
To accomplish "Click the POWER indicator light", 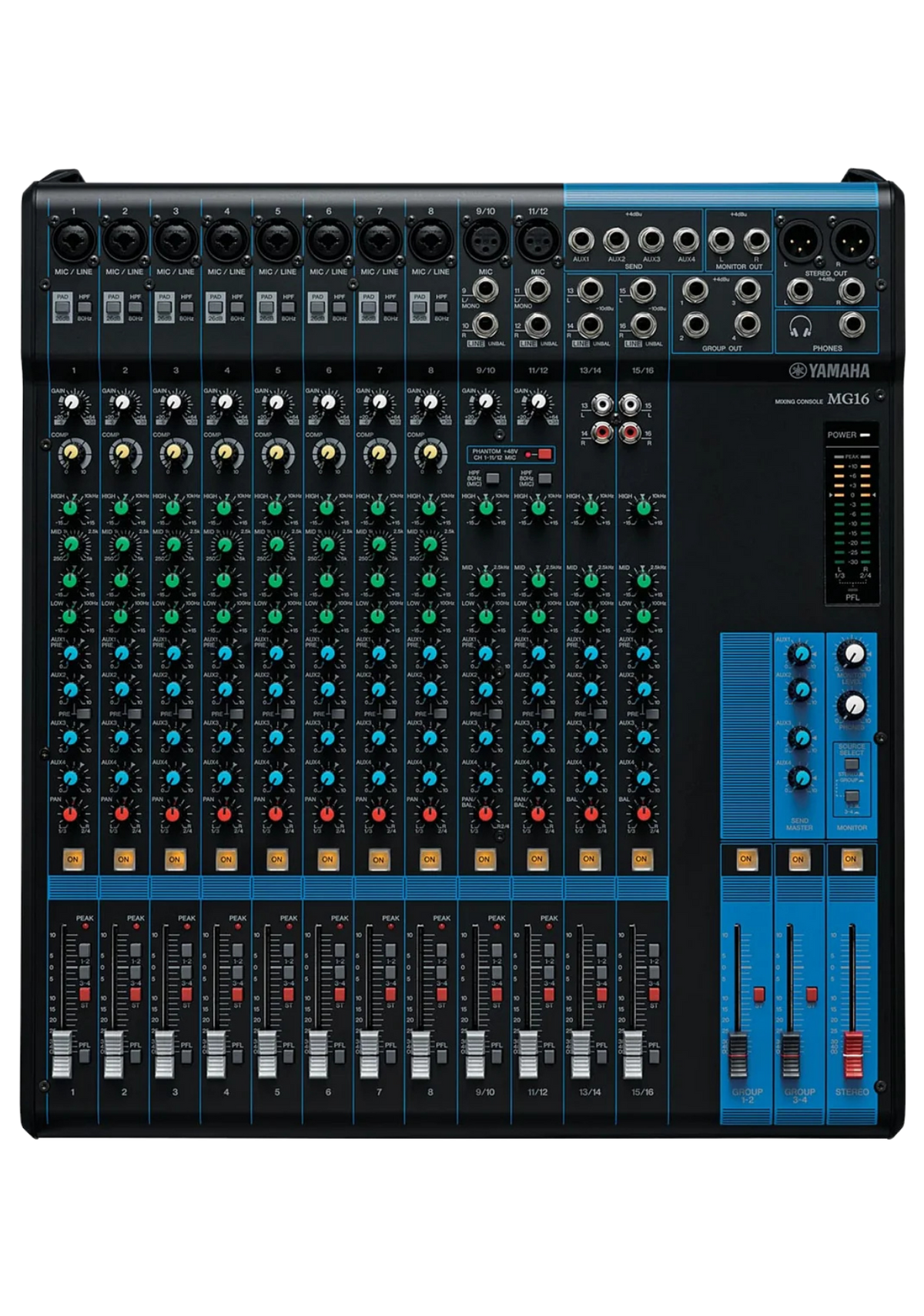I will point(865,435).
